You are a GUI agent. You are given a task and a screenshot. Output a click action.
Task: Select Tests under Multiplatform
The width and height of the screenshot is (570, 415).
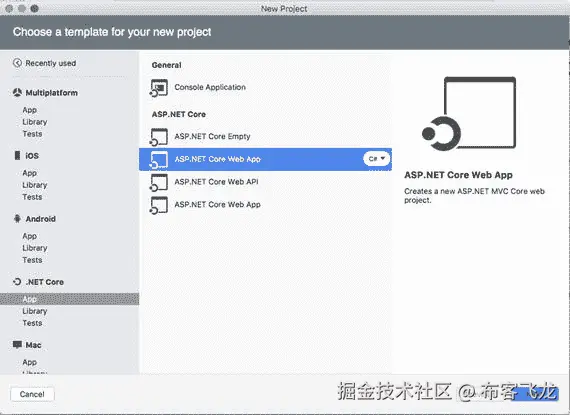32,134
